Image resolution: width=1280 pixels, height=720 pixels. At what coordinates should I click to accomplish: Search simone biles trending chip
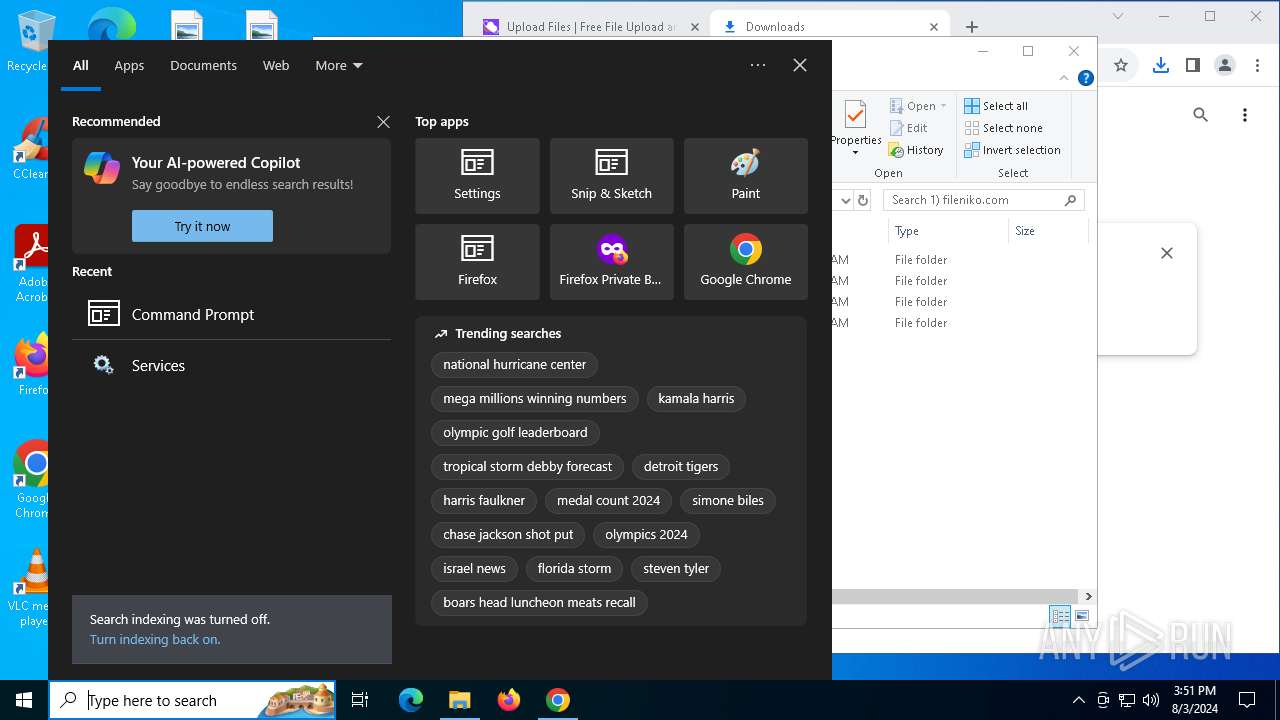pos(728,501)
